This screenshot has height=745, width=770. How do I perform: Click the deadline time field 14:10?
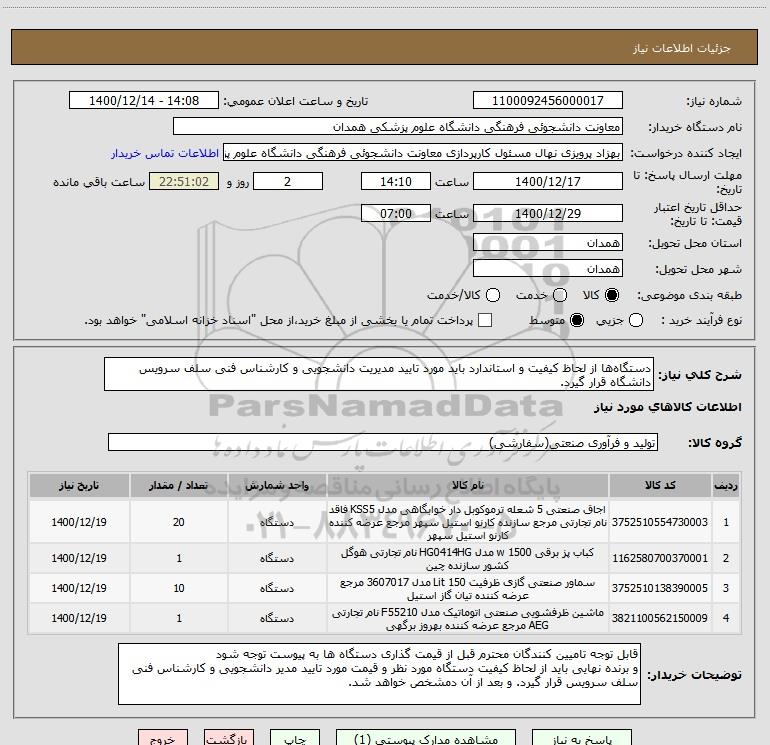[x=396, y=181]
